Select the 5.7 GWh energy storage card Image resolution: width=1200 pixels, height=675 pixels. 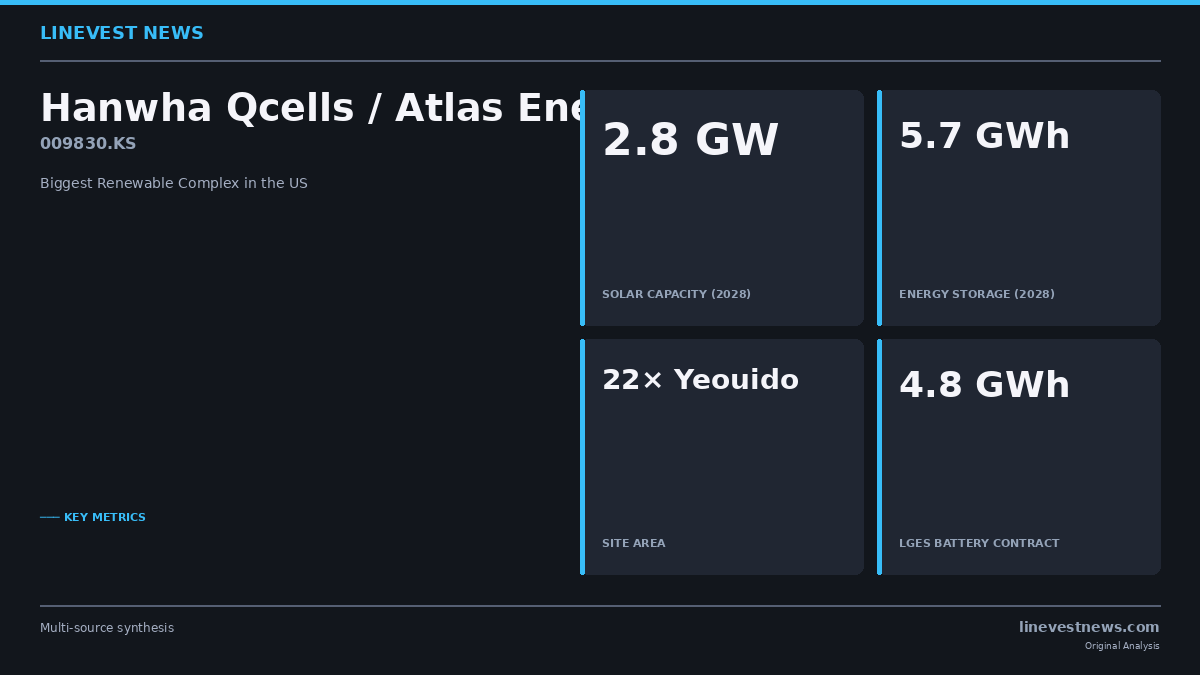(1019, 208)
